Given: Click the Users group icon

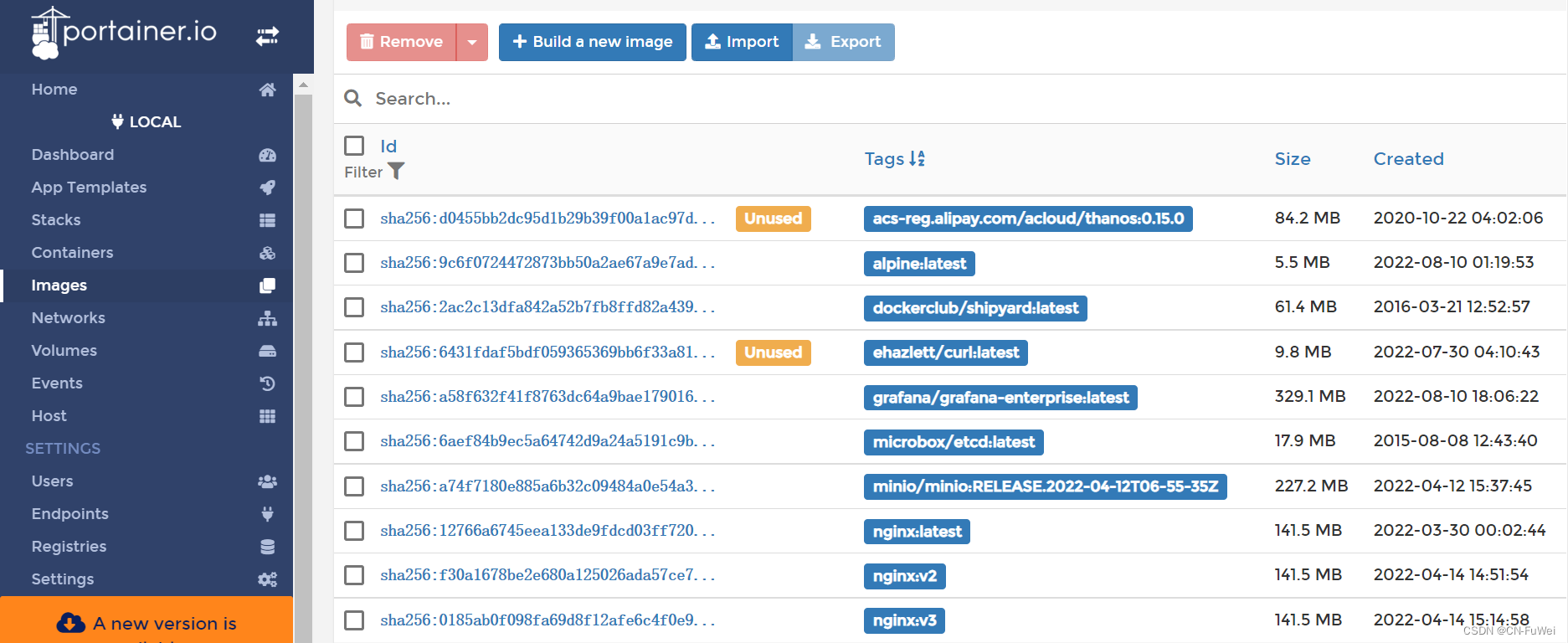Looking at the screenshot, I should [x=267, y=481].
